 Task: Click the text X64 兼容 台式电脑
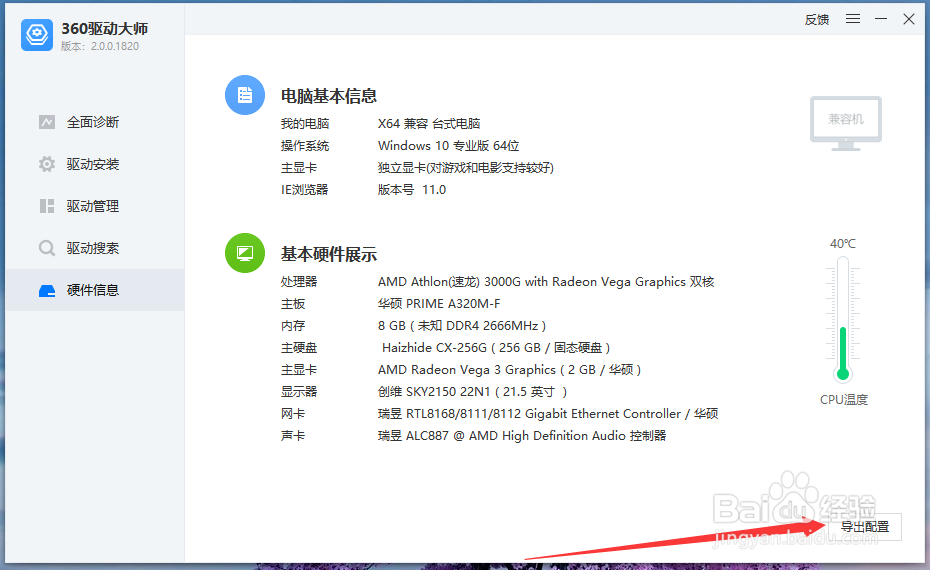429,123
